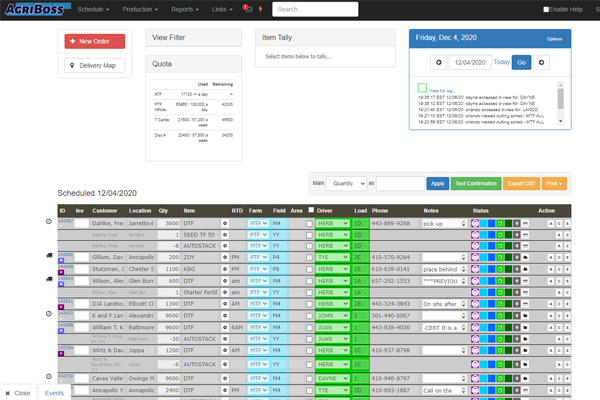The image size is (600, 400).
Task: Open Driver dropdown showing DAYNE
Action: (333, 379)
